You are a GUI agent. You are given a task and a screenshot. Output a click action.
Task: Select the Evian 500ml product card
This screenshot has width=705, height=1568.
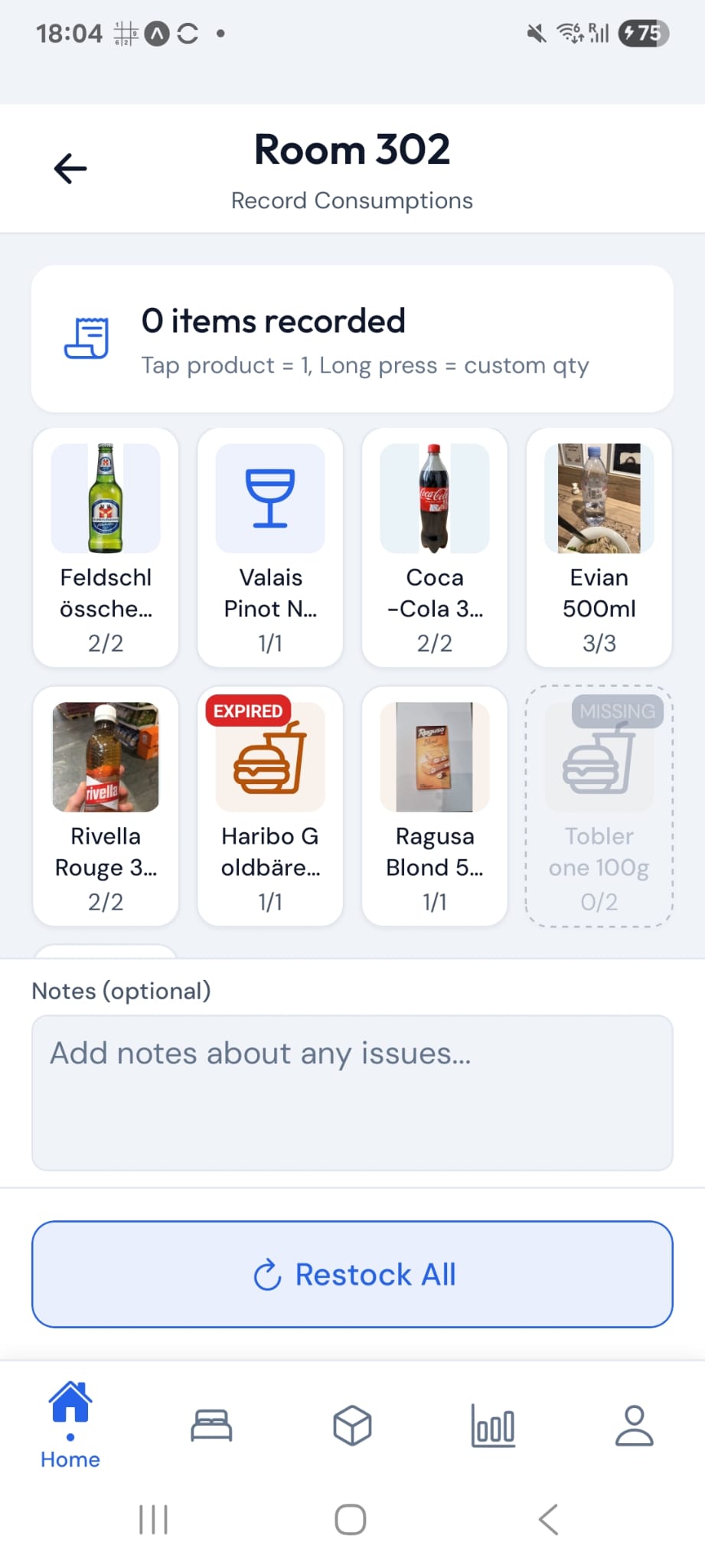coord(599,547)
